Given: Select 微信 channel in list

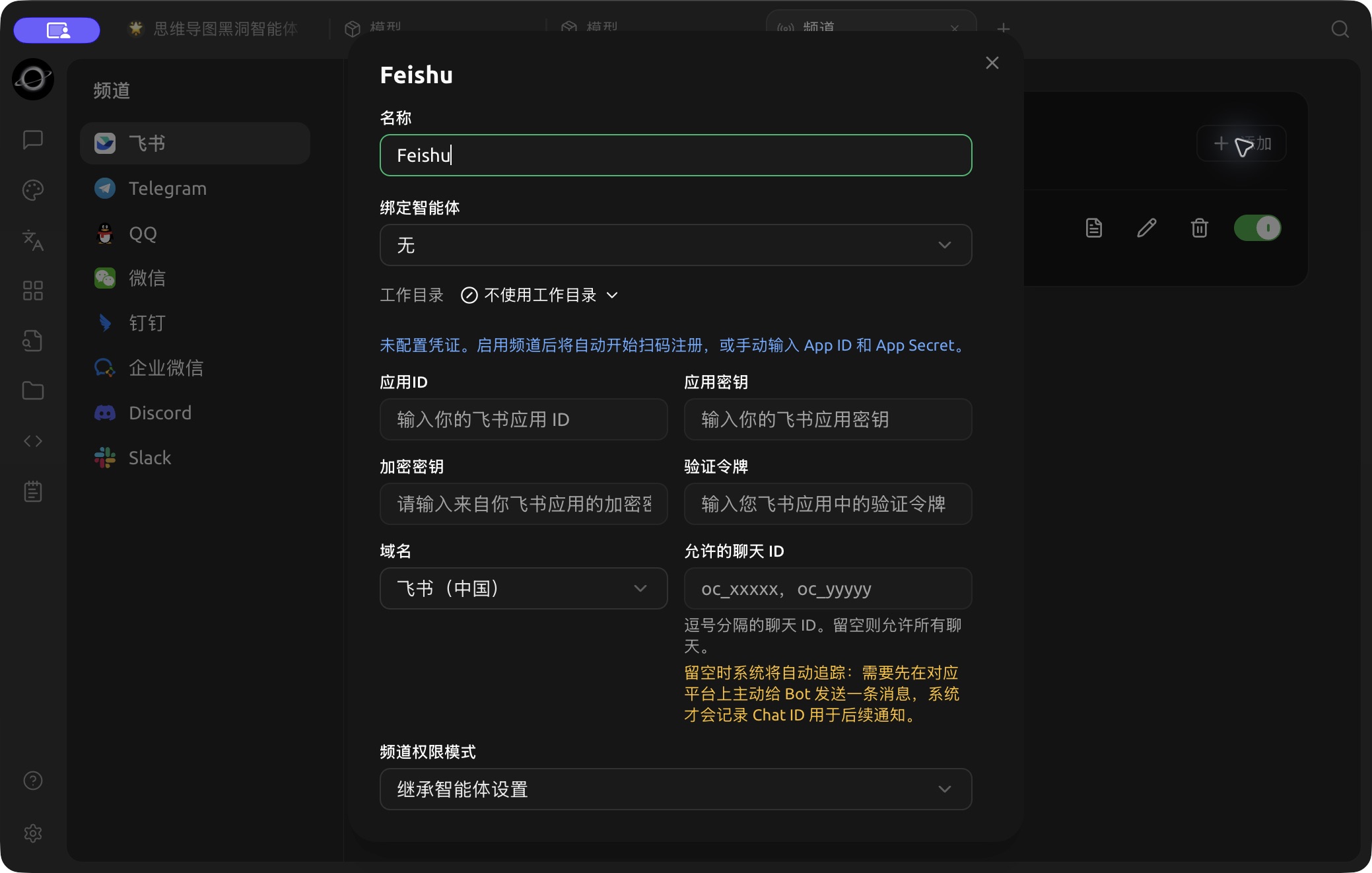Looking at the screenshot, I should (195, 278).
